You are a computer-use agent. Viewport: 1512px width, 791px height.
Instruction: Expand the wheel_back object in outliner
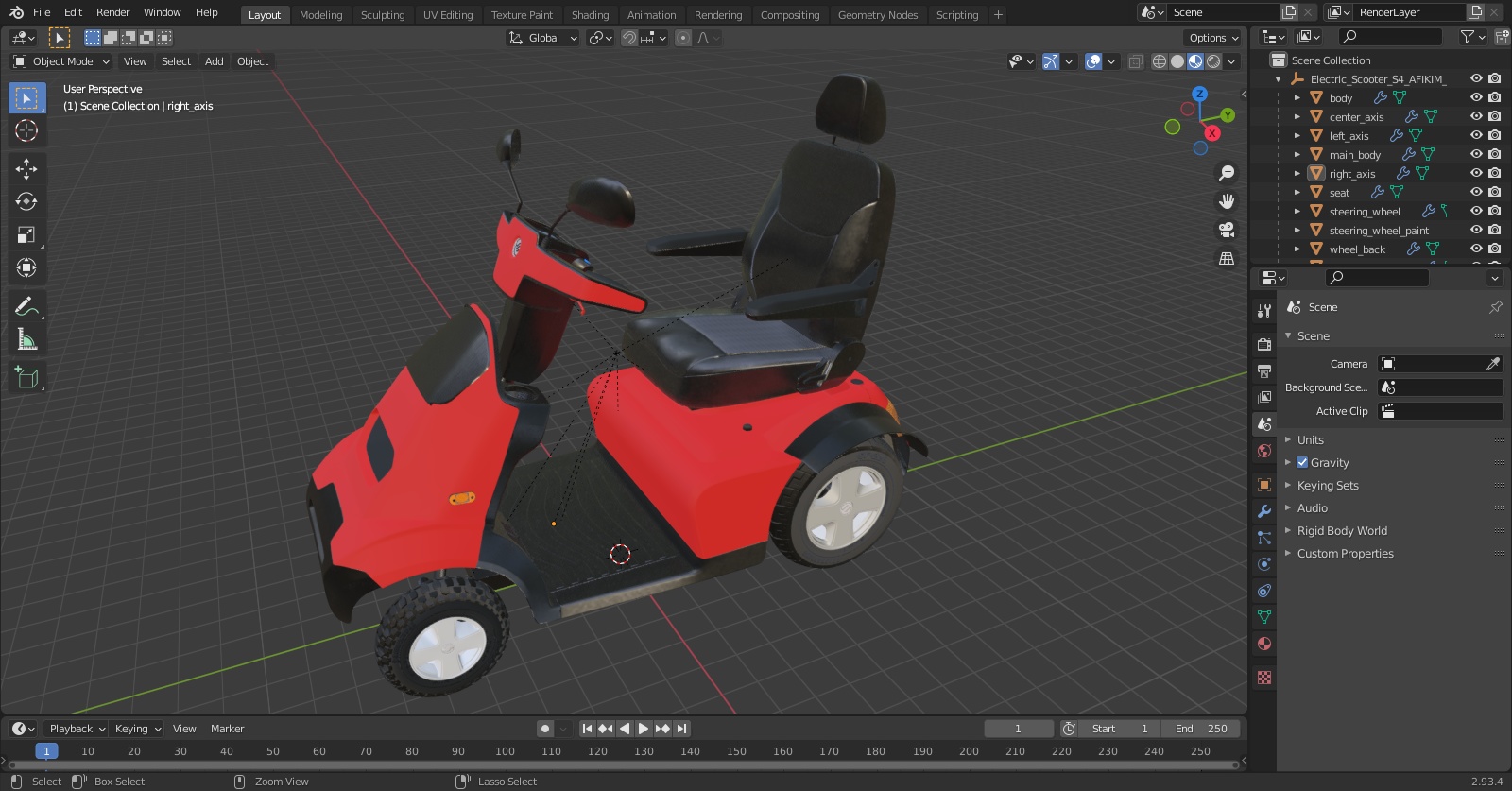coord(1297,249)
